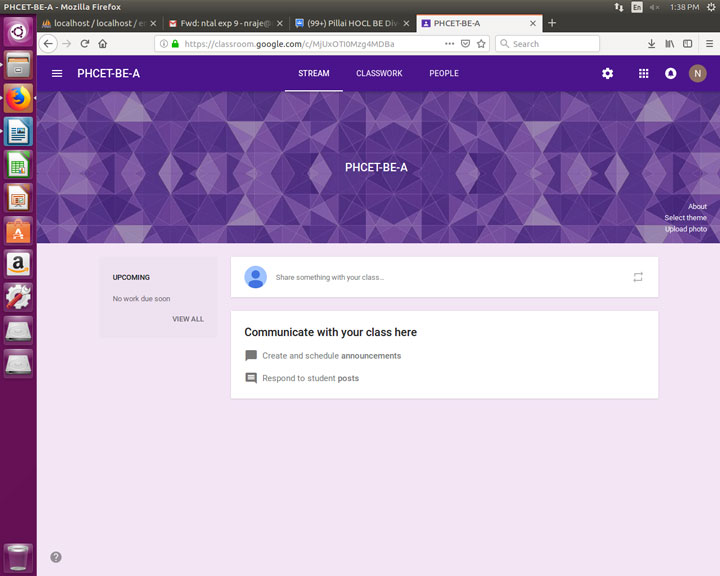Reload the page in Firefox

[x=85, y=44]
